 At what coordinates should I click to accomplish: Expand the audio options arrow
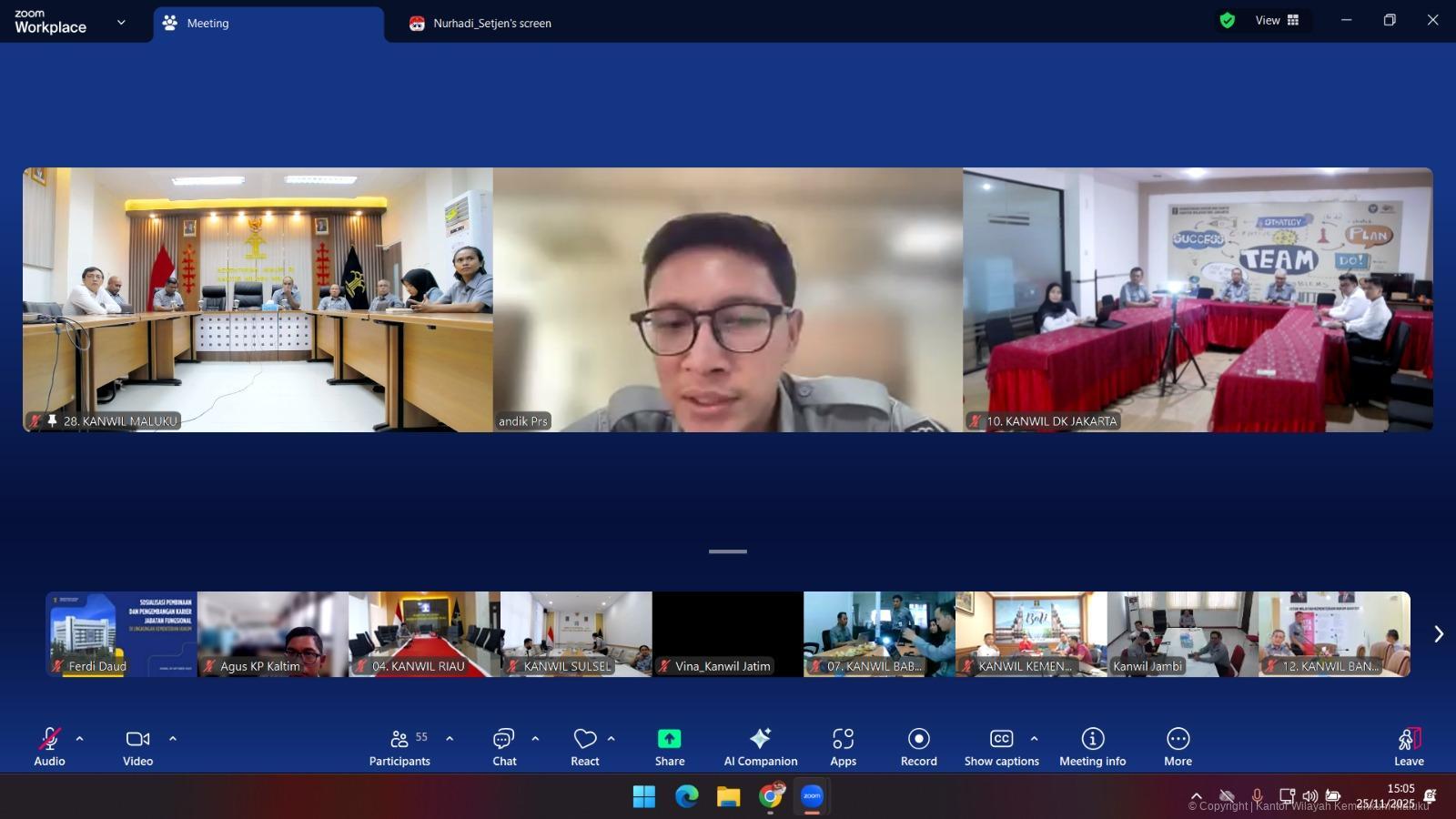[80, 739]
